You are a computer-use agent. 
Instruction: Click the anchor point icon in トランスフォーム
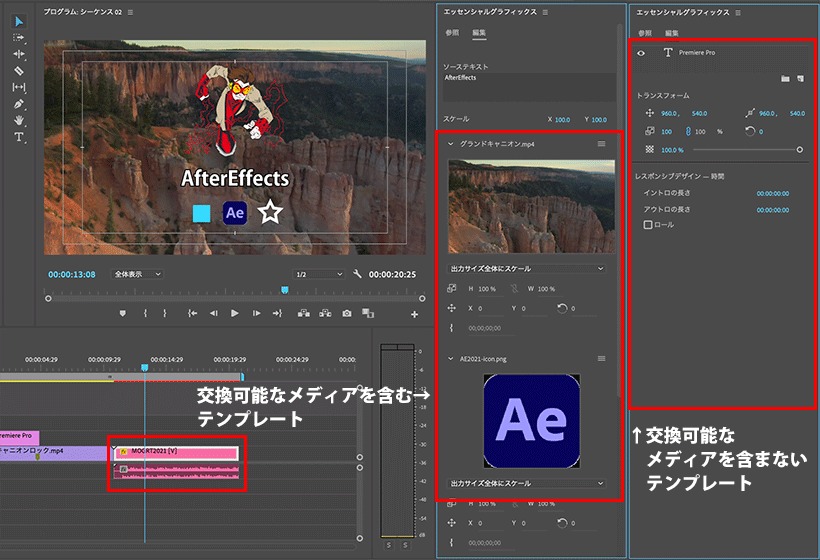[x=750, y=113]
